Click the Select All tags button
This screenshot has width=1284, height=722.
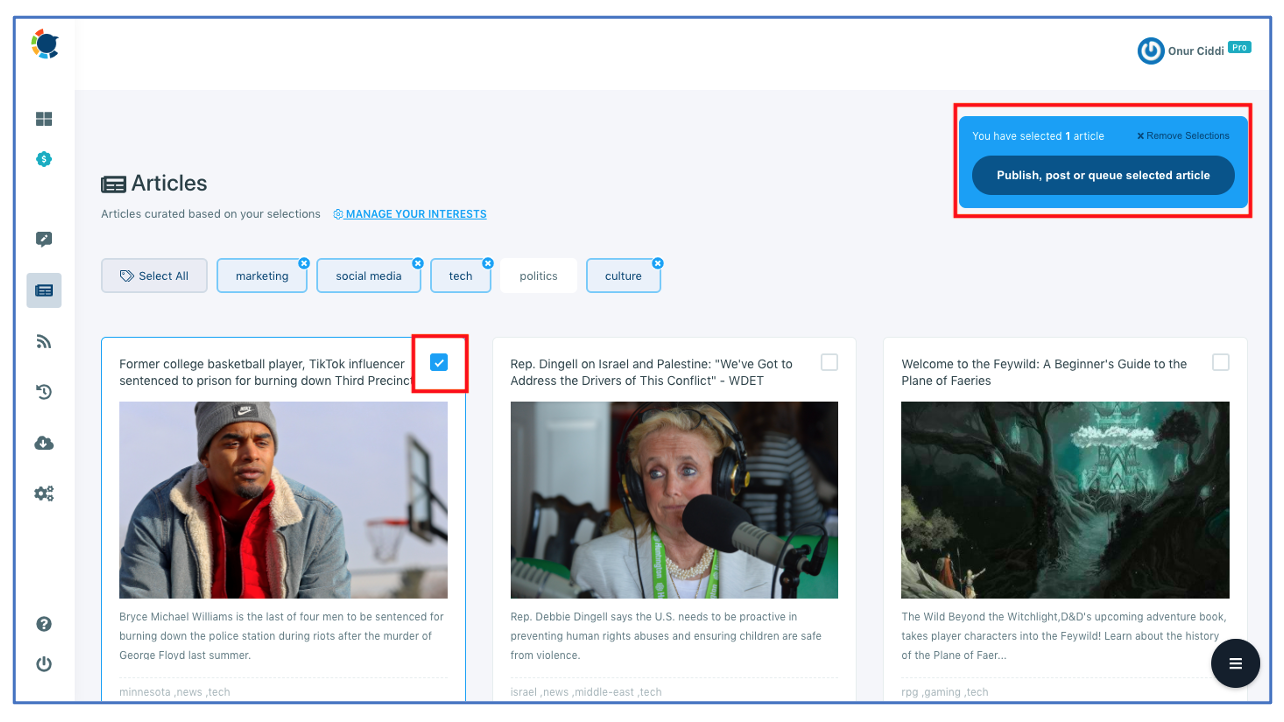(x=154, y=276)
